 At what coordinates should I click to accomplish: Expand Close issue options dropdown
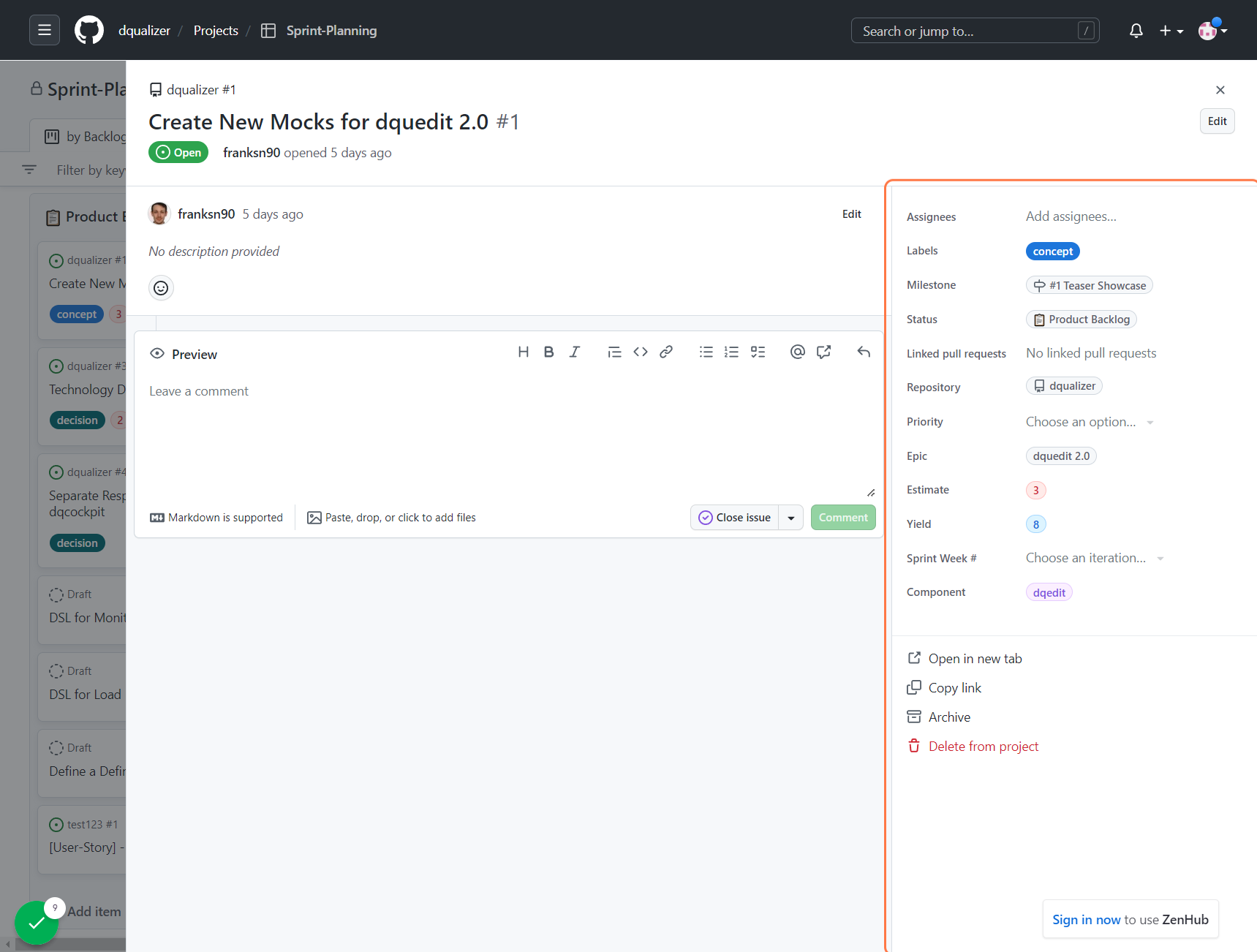[x=791, y=518]
